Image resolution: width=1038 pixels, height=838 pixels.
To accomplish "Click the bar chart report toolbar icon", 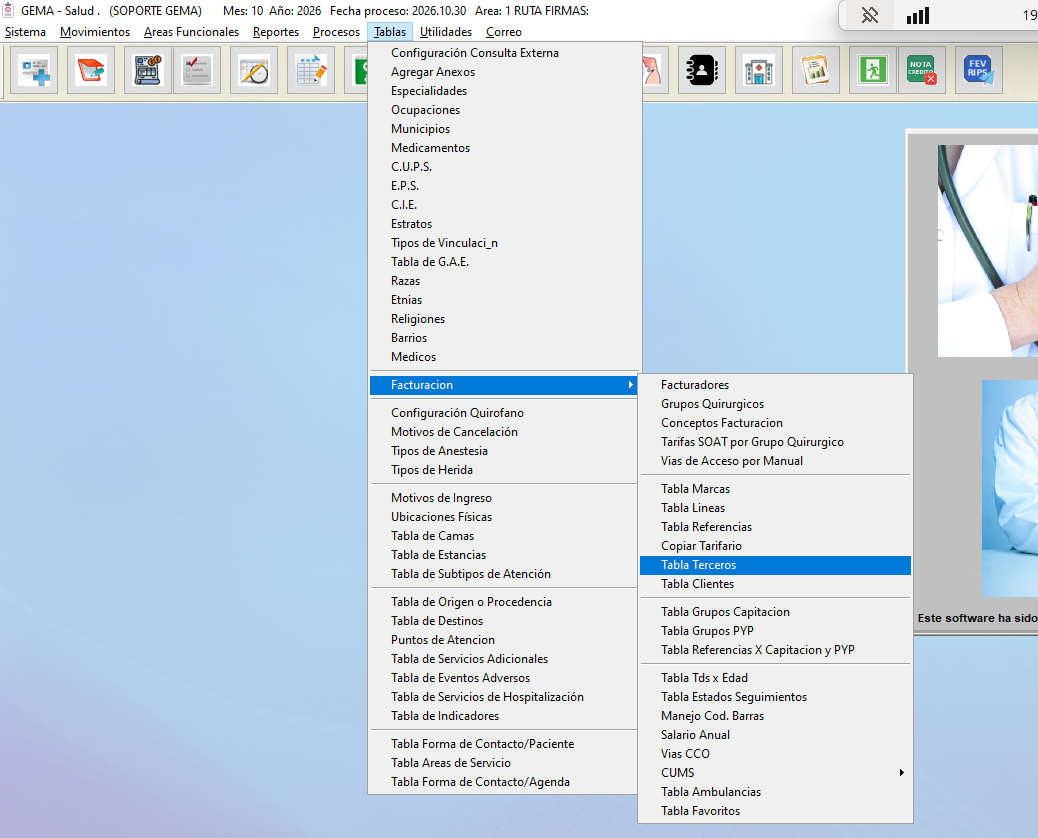I will 816,70.
